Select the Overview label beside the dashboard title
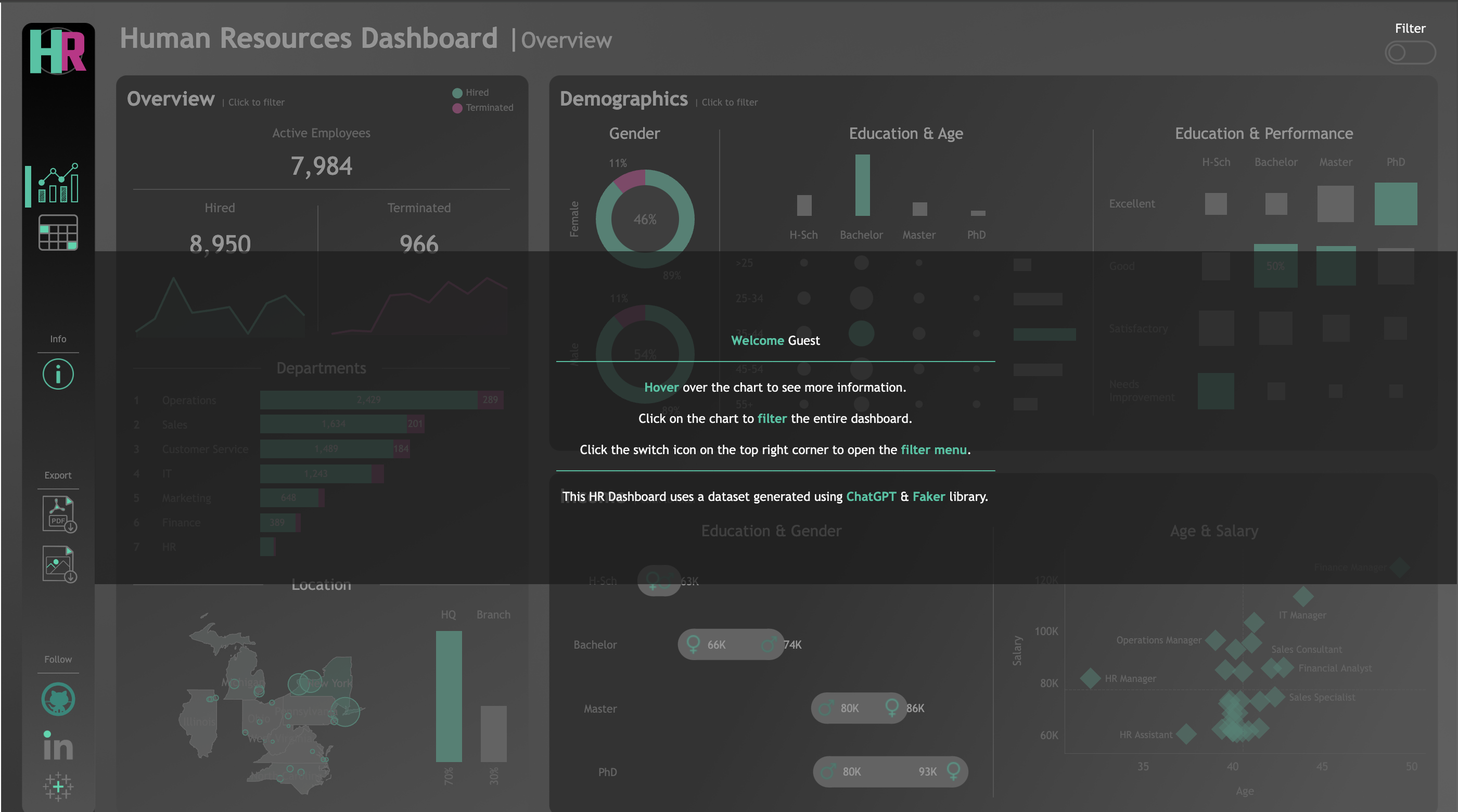 pyautogui.click(x=566, y=40)
